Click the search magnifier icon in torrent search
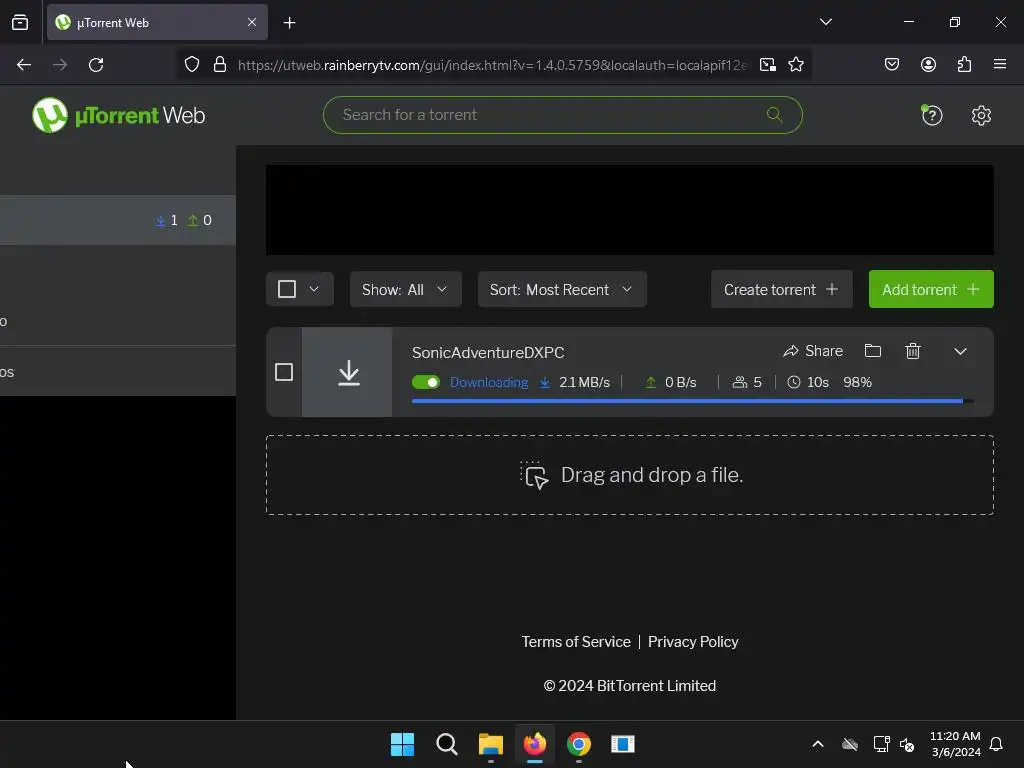Viewport: 1024px width, 768px height. point(774,115)
